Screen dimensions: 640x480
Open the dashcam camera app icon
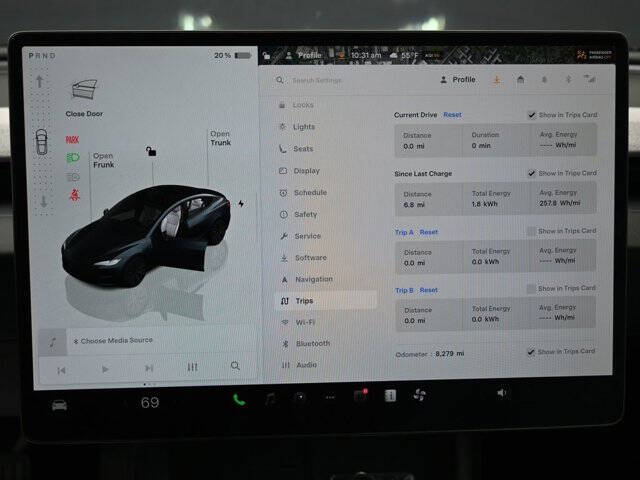(x=300, y=397)
